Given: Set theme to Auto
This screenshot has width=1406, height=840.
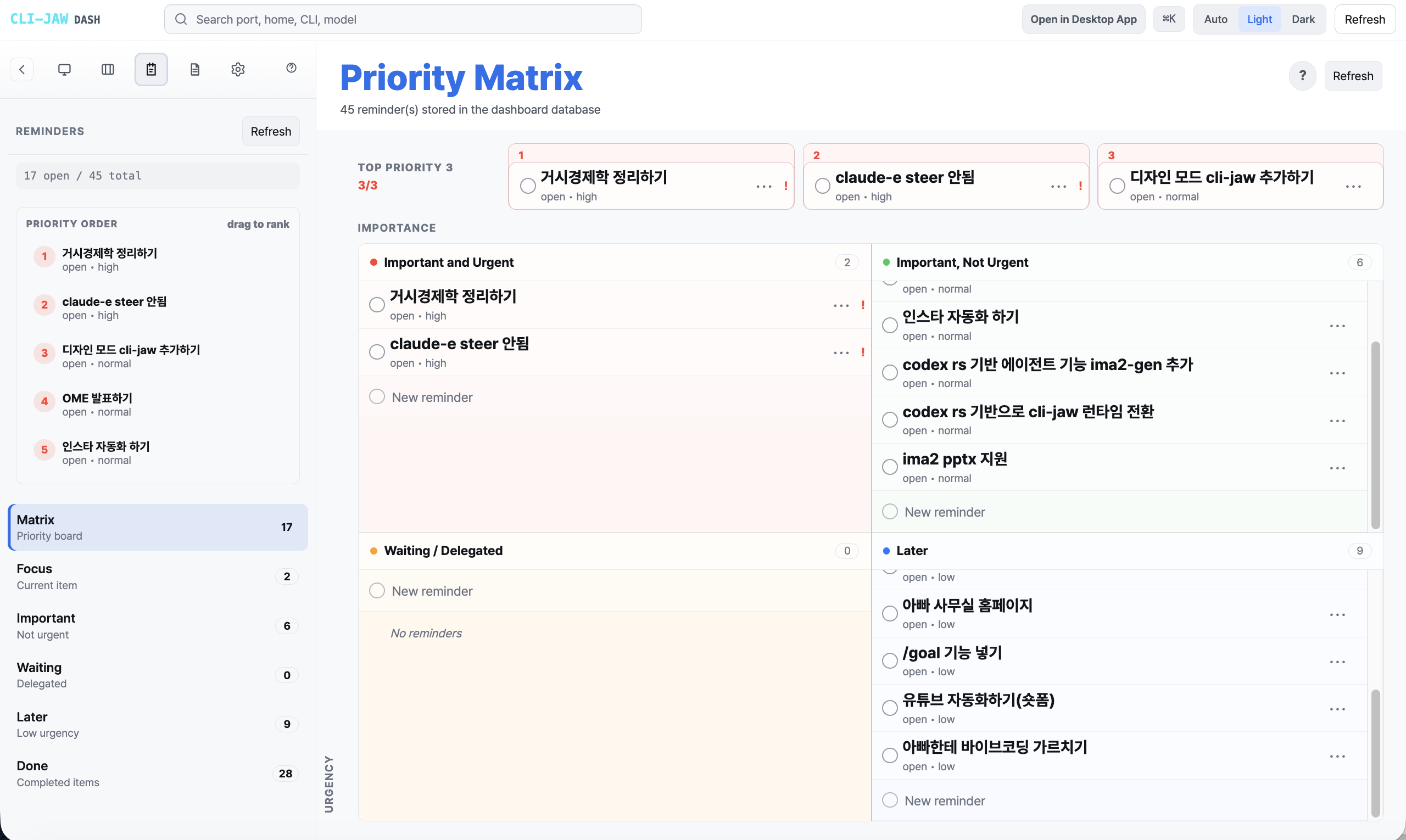Looking at the screenshot, I should coord(1215,19).
